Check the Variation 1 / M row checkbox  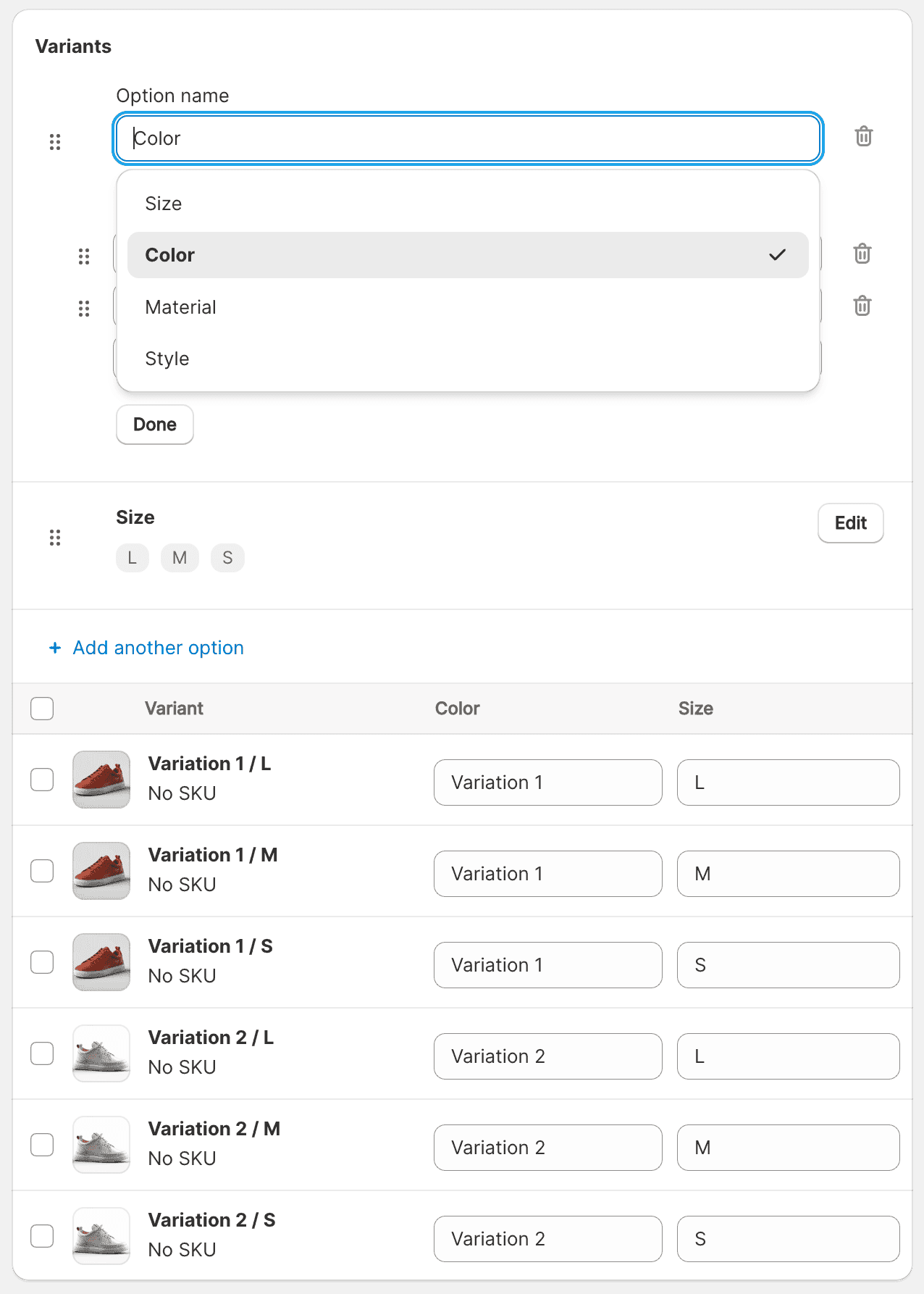point(42,871)
